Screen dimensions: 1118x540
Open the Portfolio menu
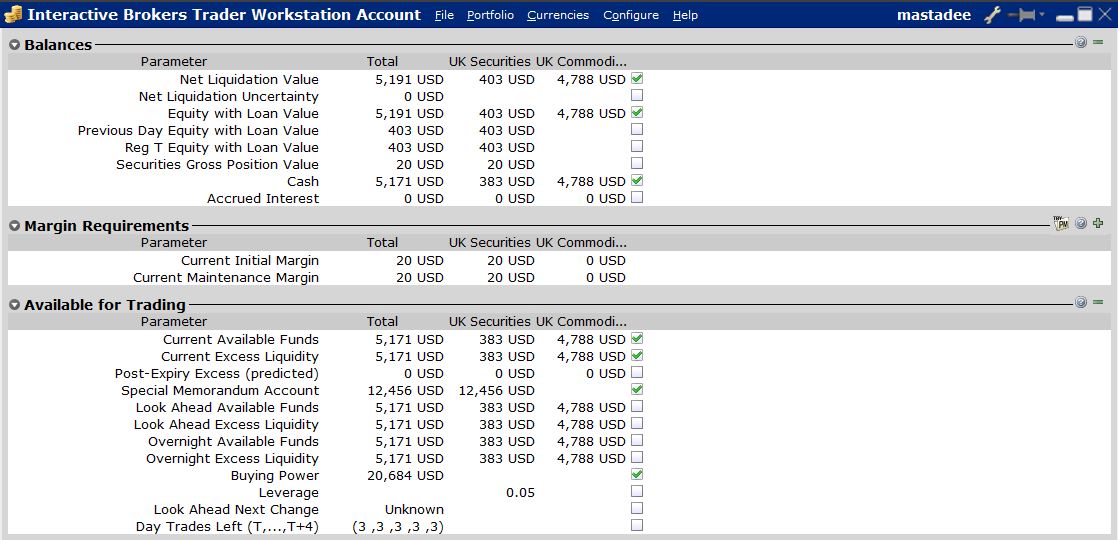[x=491, y=15]
